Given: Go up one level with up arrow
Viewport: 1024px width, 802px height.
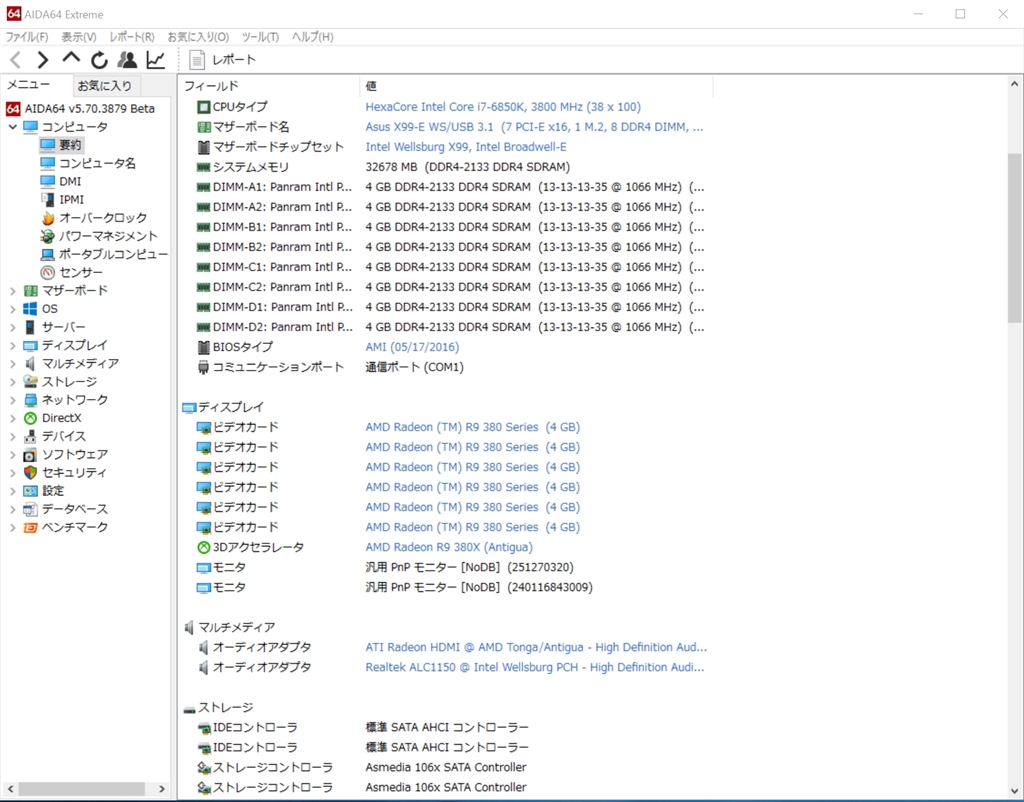Looking at the screenshot, I should pos(71,59).
